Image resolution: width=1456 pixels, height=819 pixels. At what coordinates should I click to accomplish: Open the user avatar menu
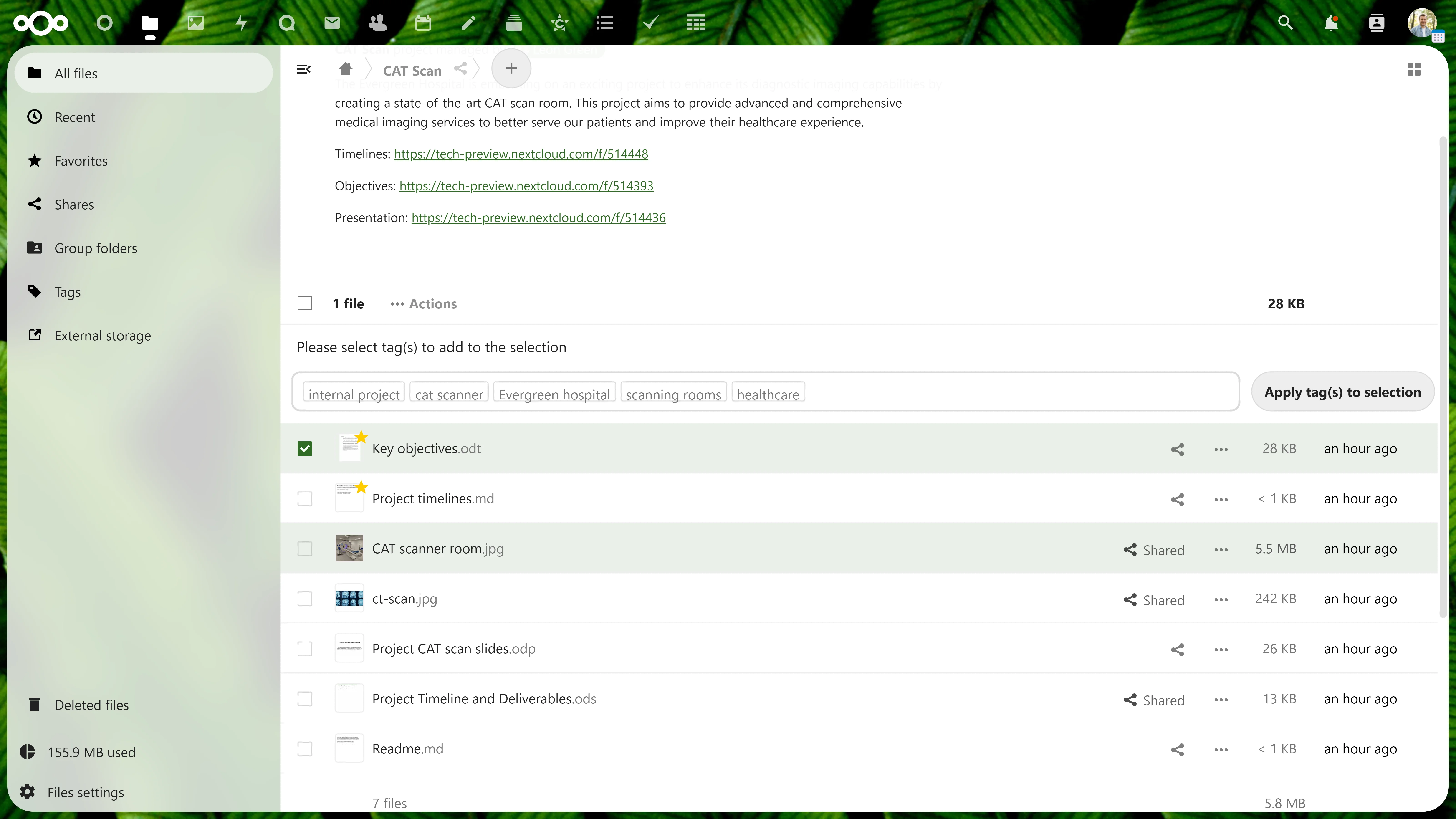[1422, 23]
